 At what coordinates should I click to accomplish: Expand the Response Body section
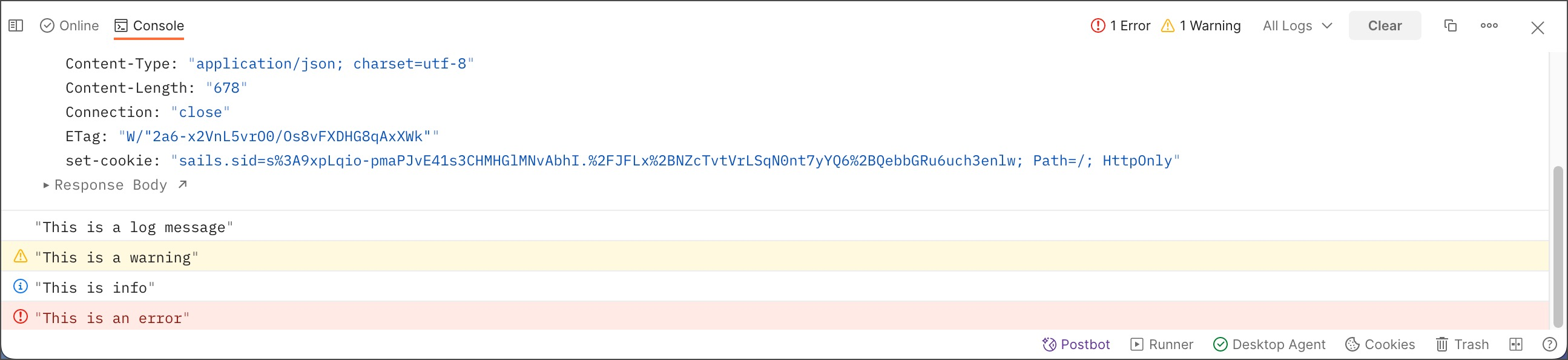46,185
